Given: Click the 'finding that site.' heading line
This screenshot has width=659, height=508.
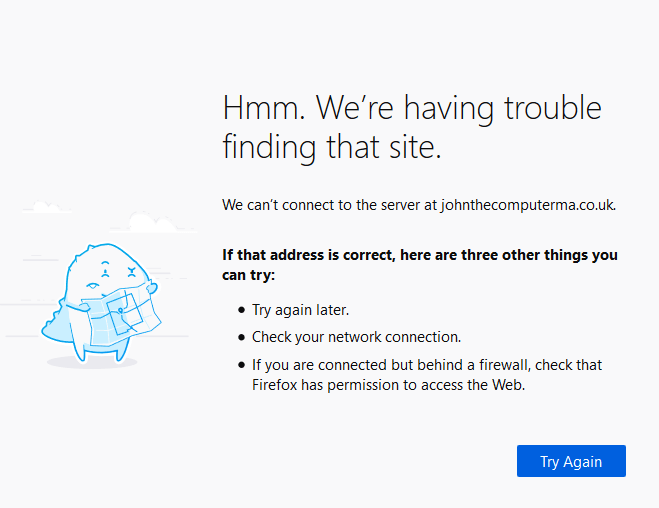Looking at the screenshot, I should 332,147.
